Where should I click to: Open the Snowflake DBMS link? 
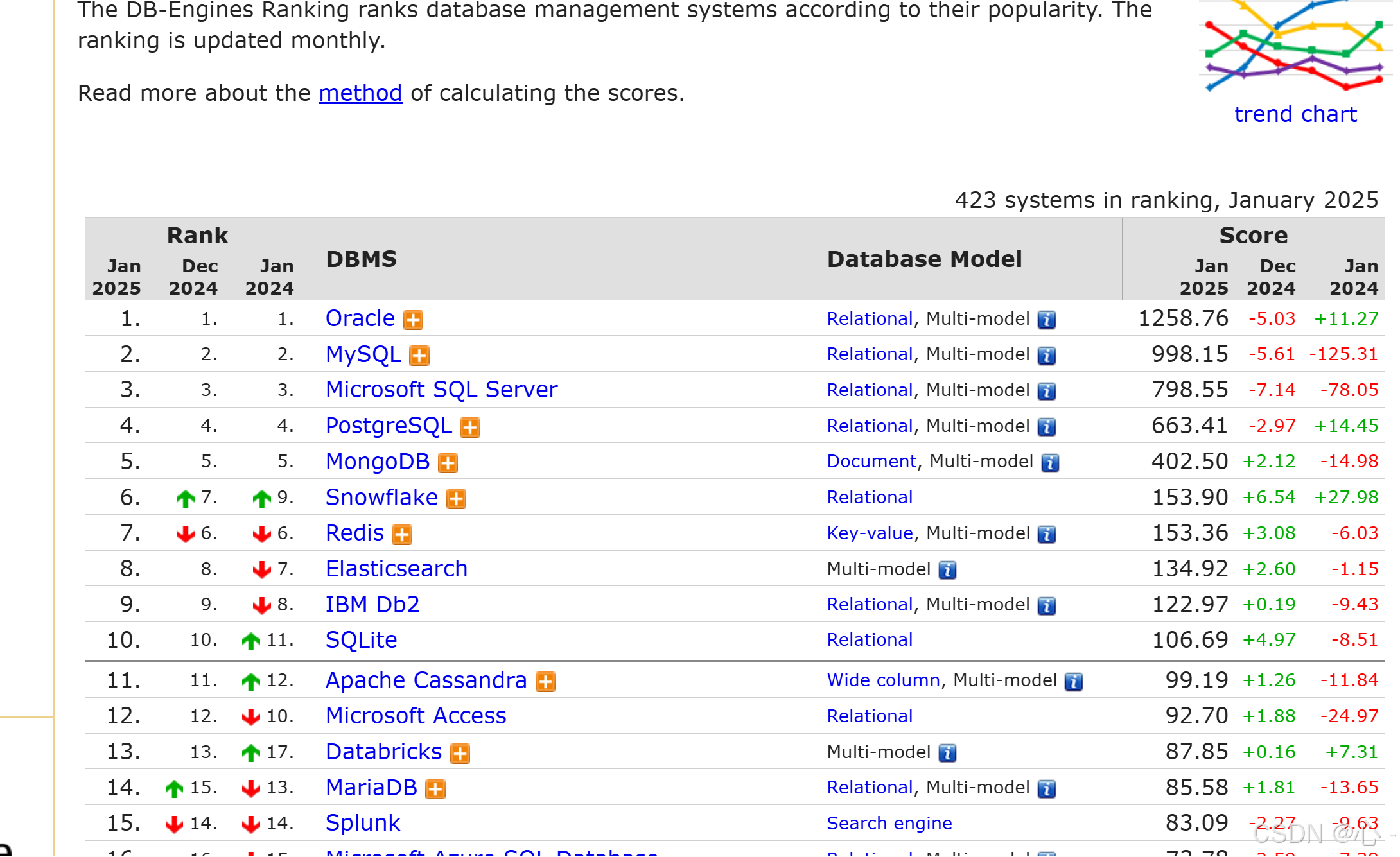click(381, 498)
